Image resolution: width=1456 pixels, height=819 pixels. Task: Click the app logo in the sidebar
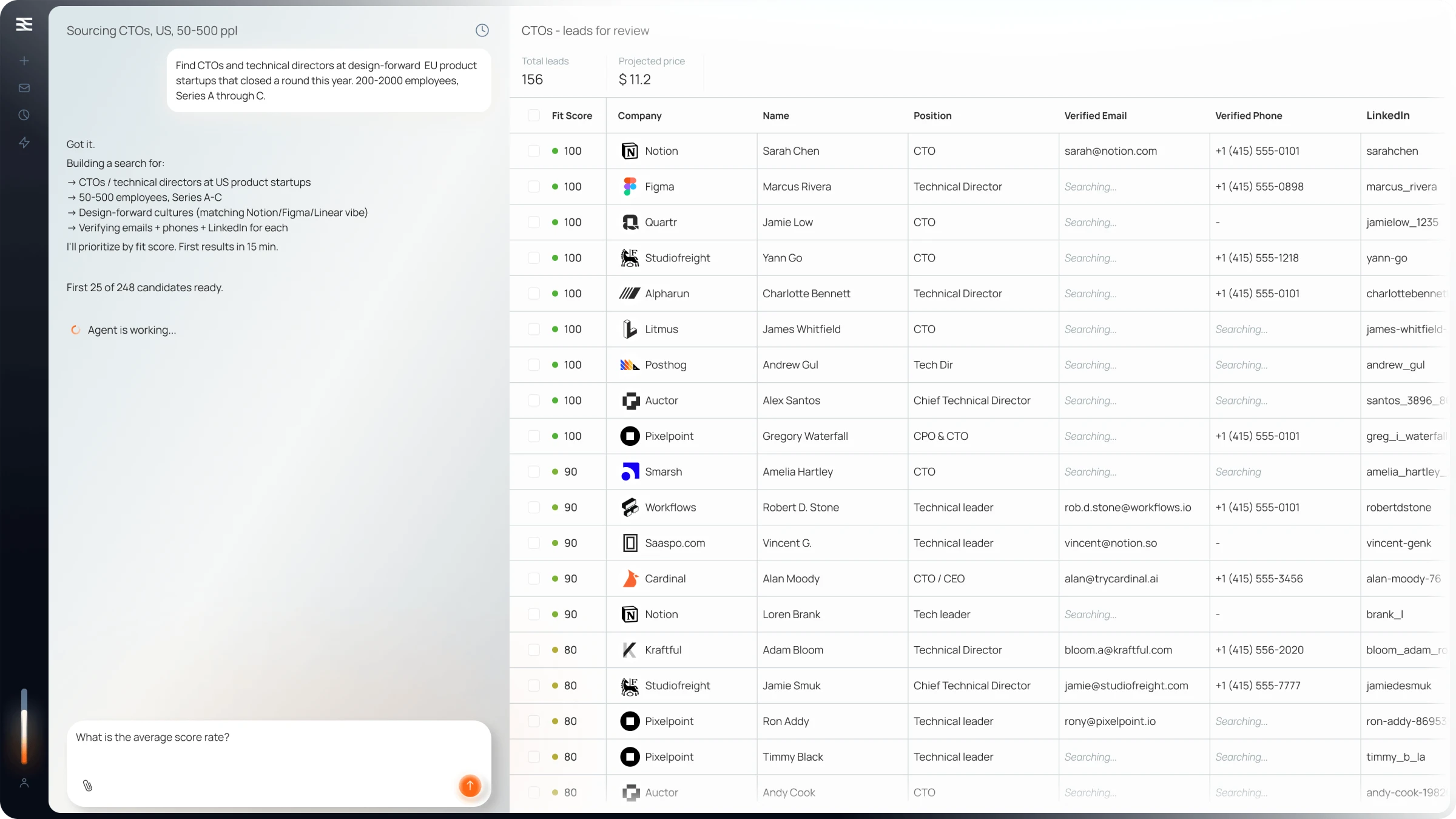pyautogui.click(x=24, y=24)
